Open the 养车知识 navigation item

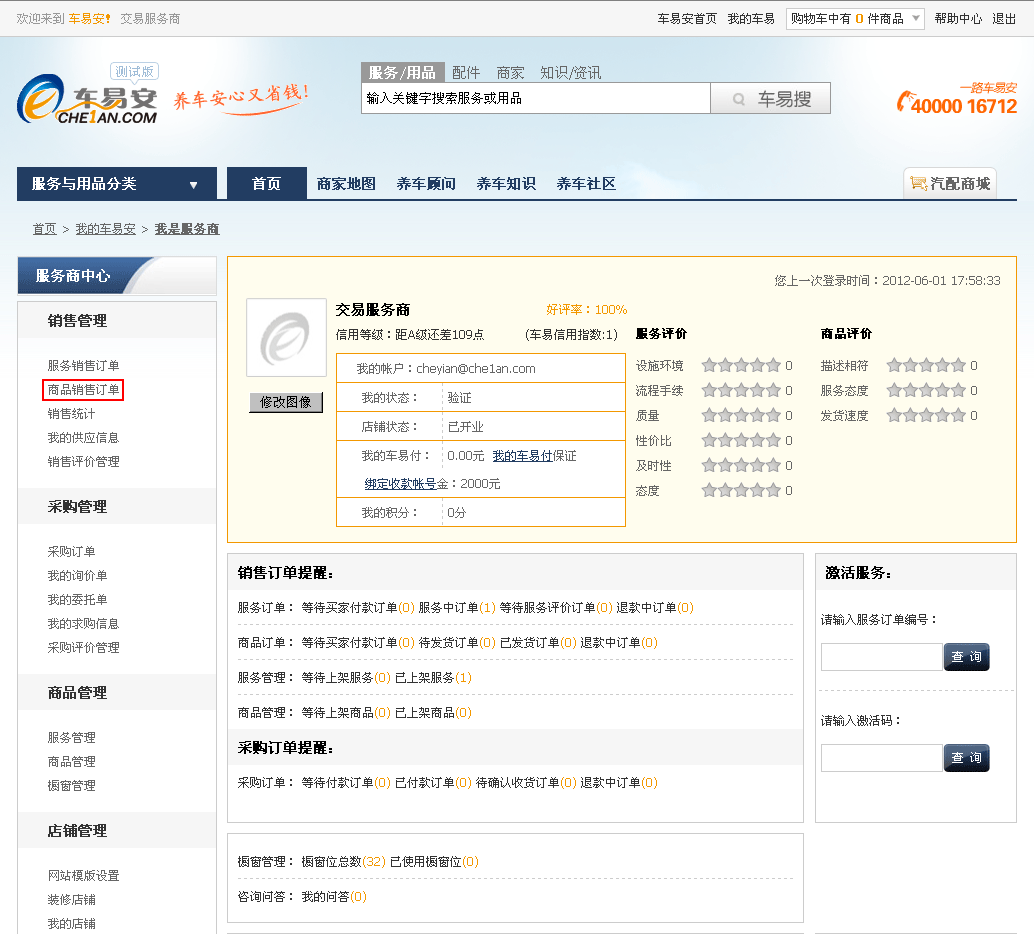(506, 183)
